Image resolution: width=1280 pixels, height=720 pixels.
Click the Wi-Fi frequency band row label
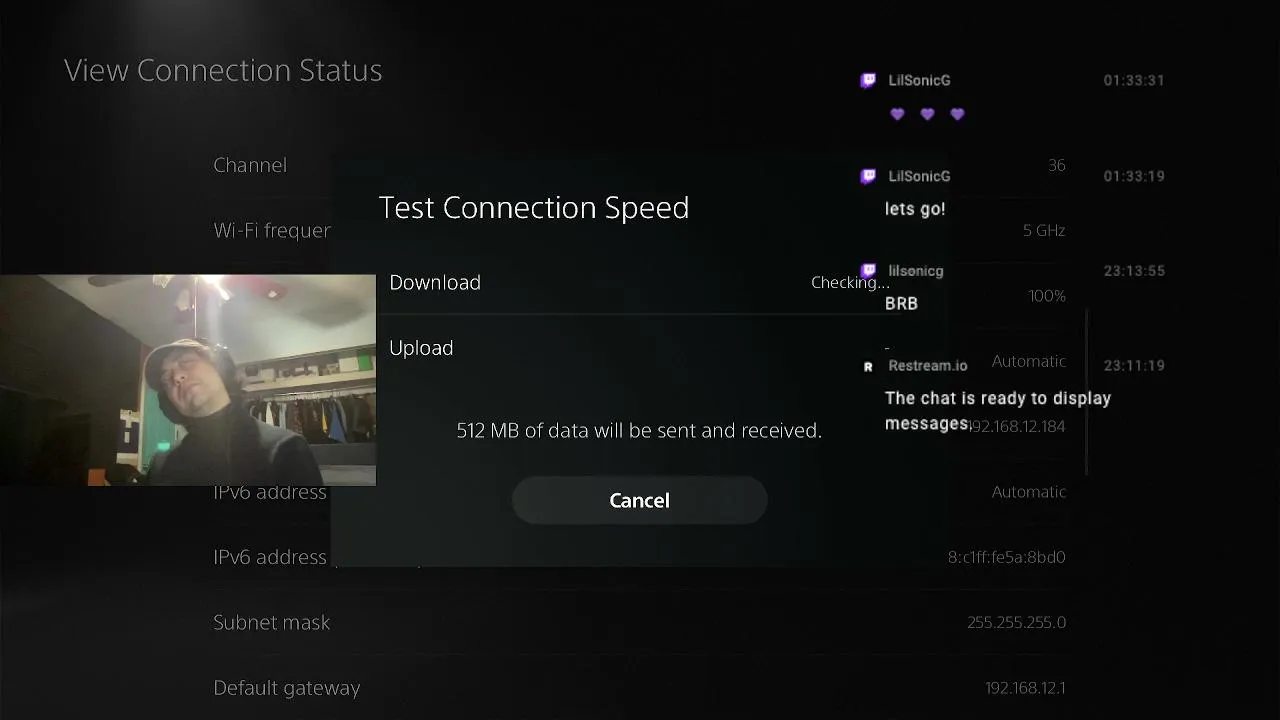tap(272, 230)
